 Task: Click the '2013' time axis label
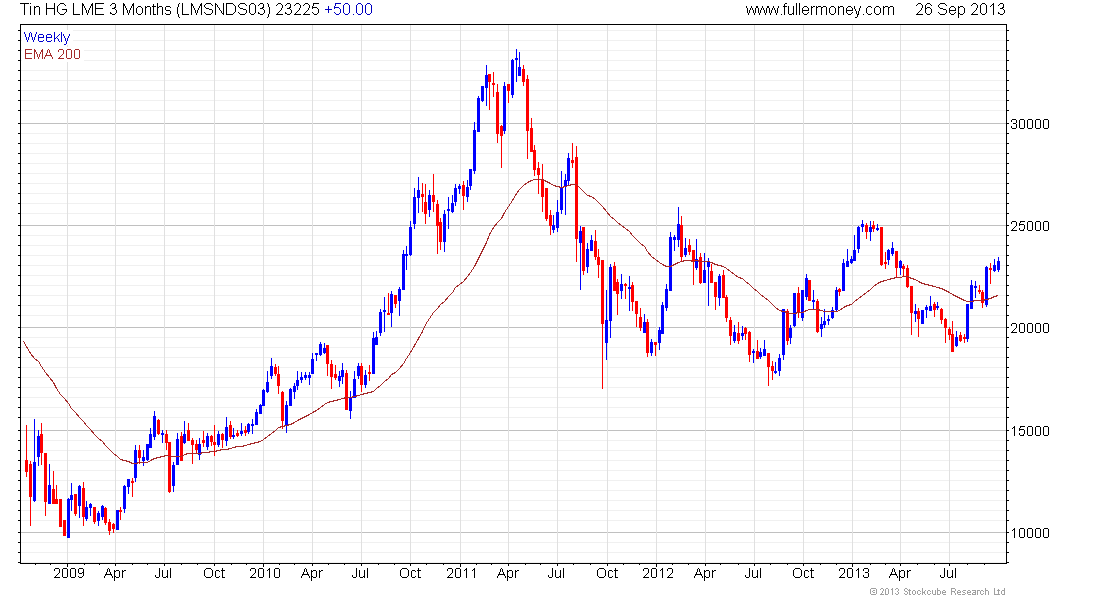[854, 573]
